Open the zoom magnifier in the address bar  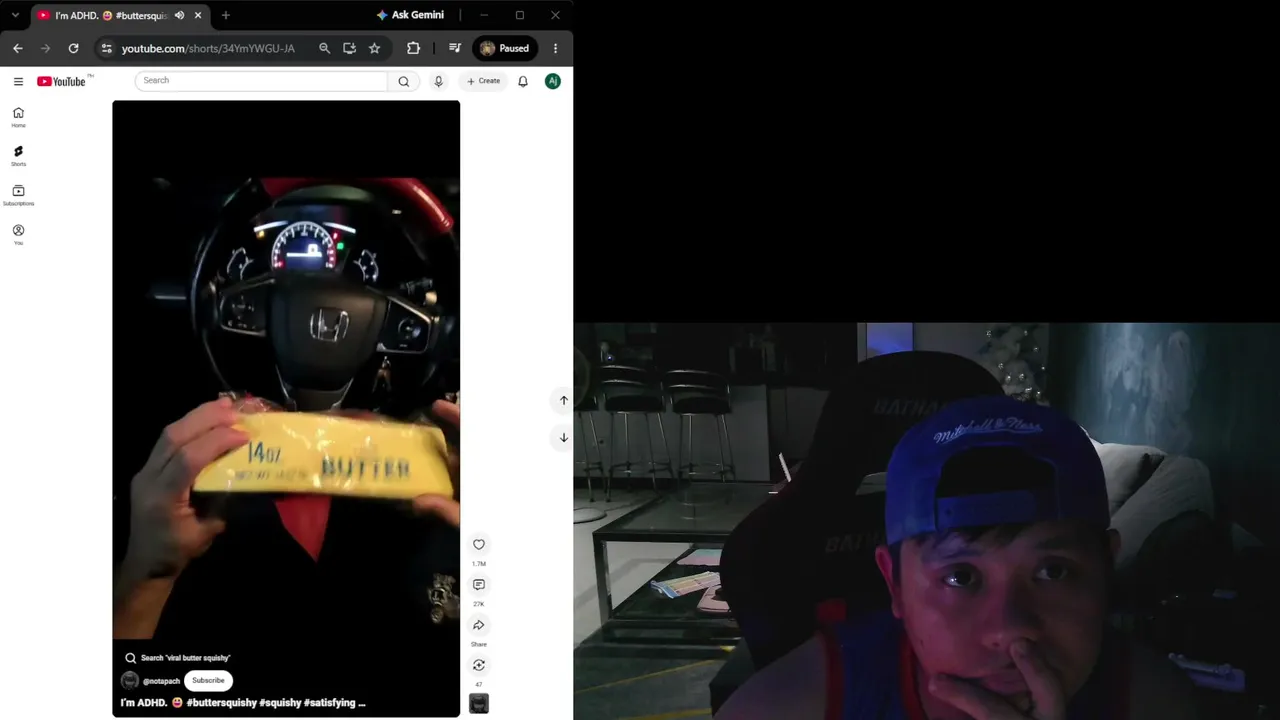[x=324, y=48]
